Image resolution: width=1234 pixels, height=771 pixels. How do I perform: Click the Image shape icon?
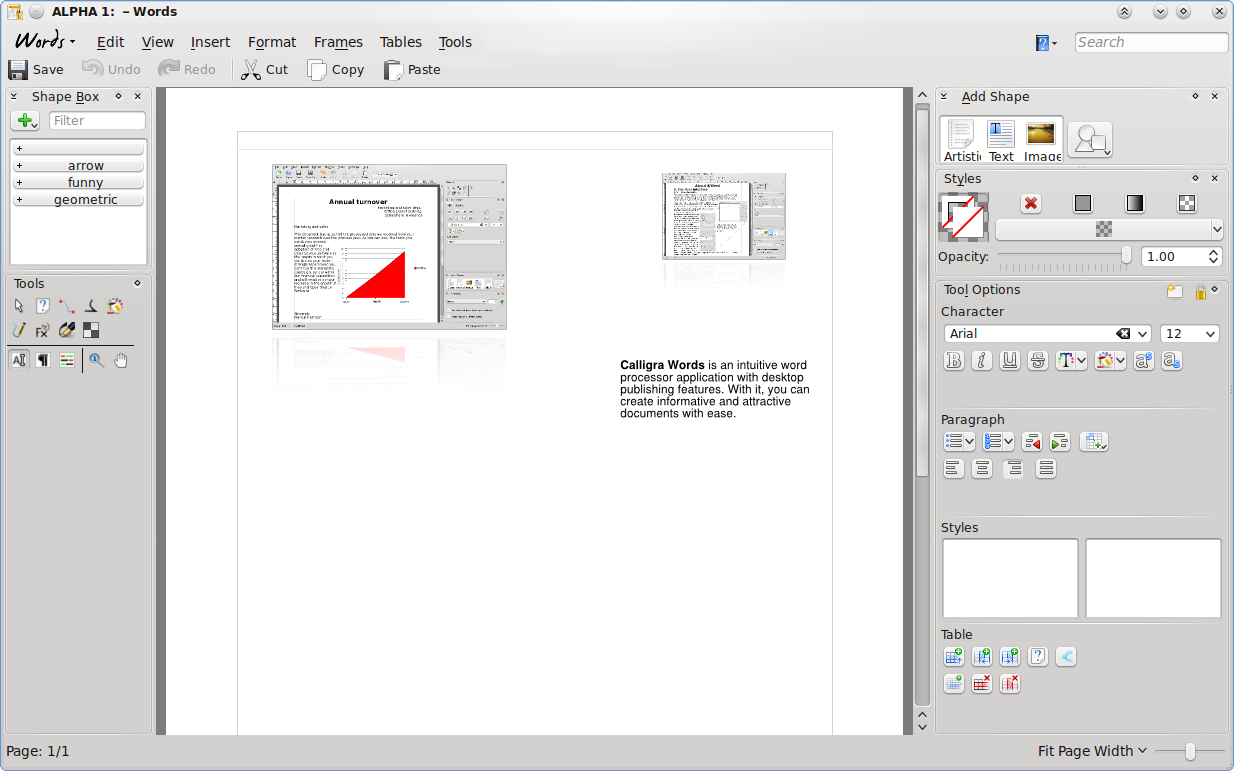coord(1041,139)
